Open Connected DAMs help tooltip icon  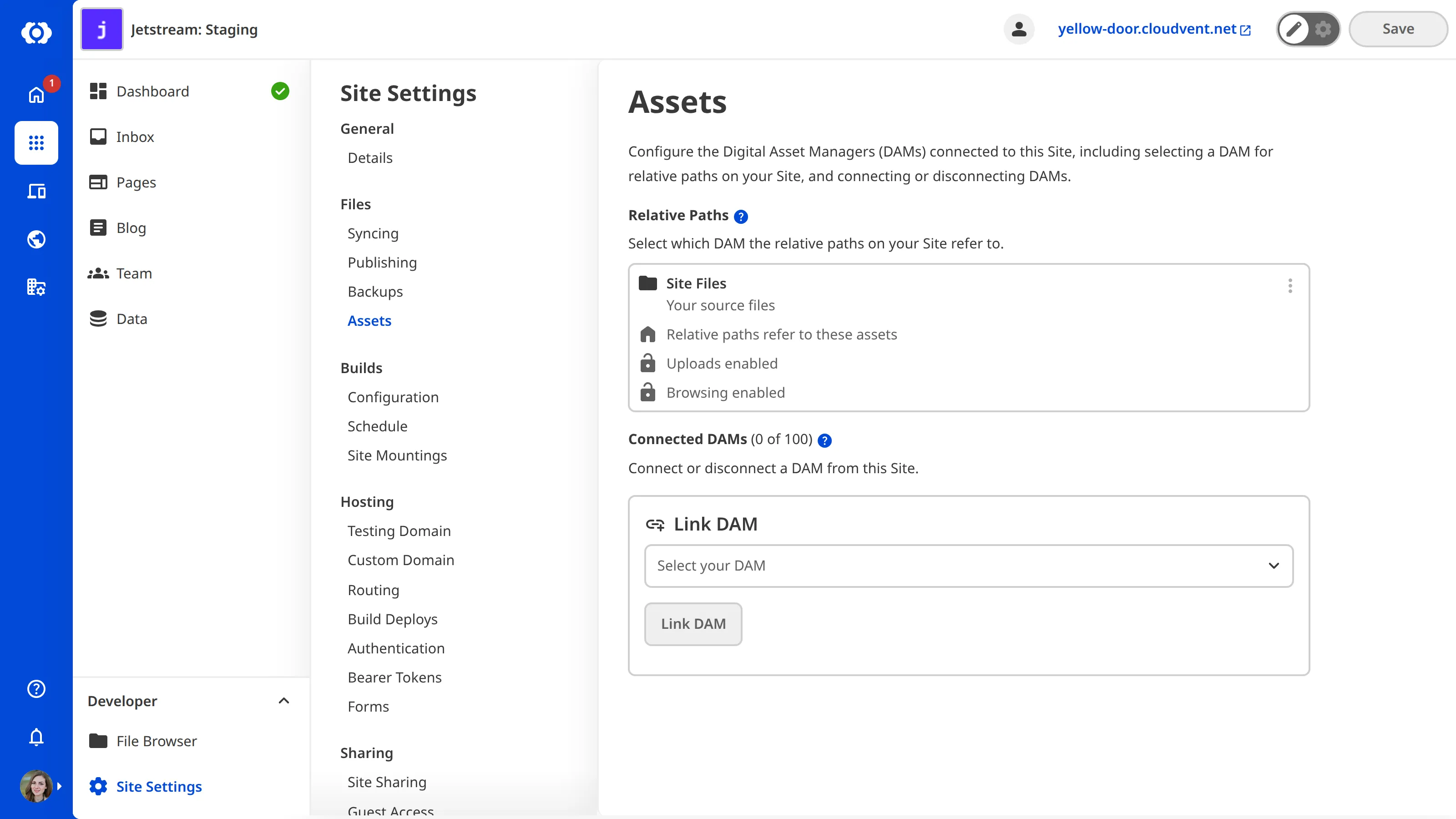824,440
